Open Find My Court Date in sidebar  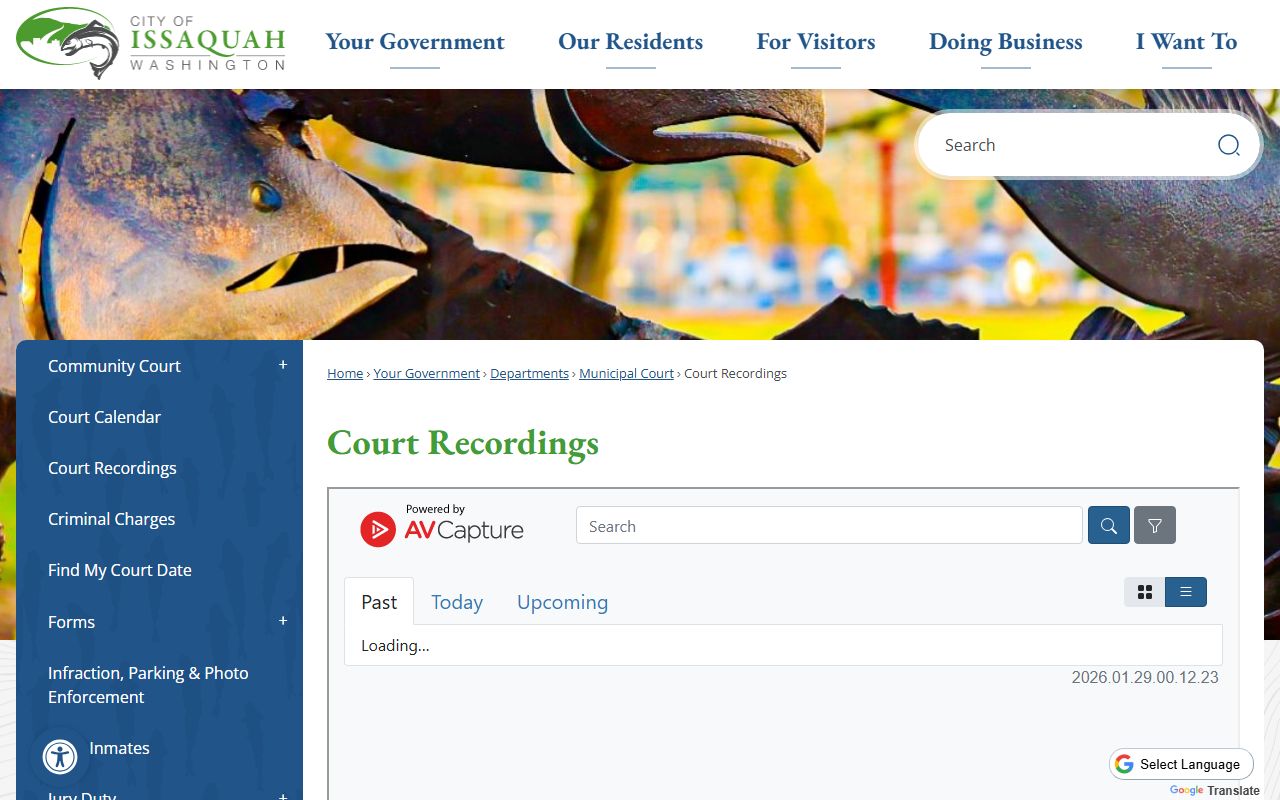(120, 570)
